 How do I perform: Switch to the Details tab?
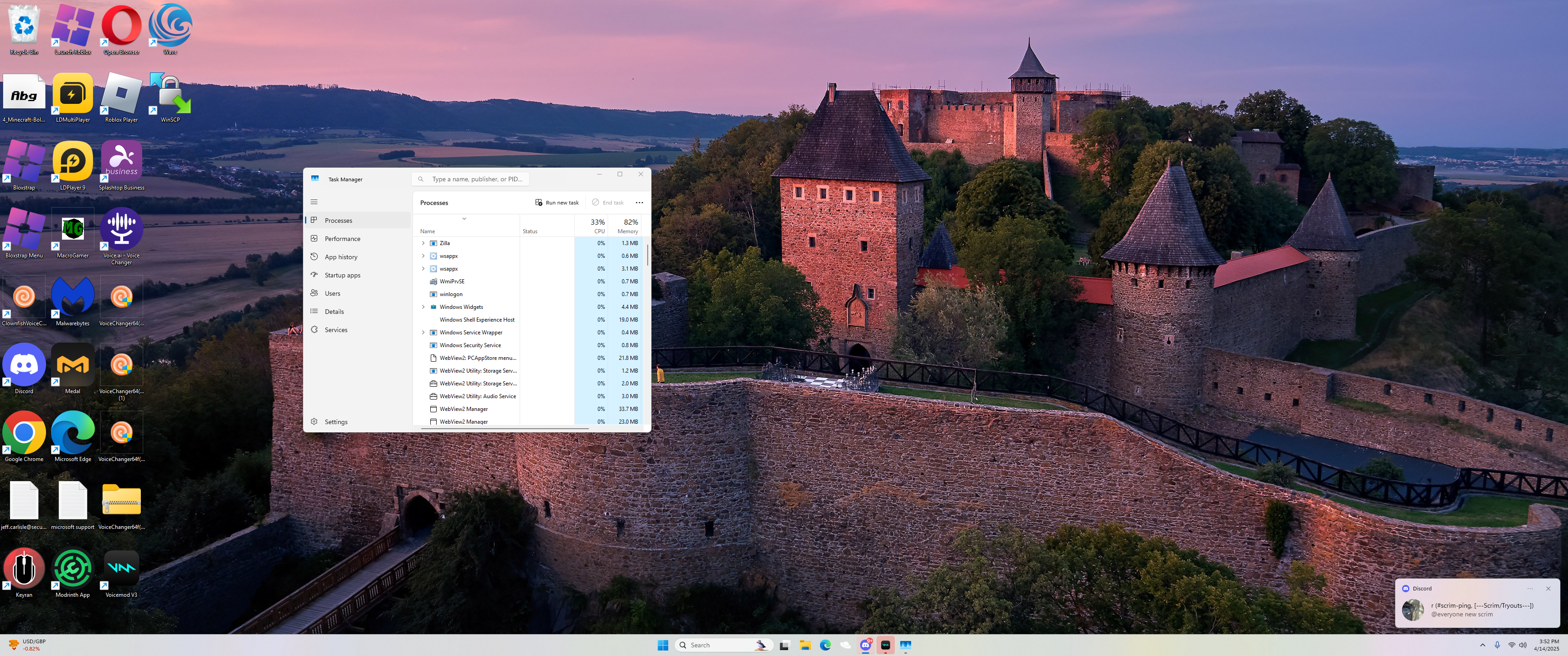(x=334, y=312)
